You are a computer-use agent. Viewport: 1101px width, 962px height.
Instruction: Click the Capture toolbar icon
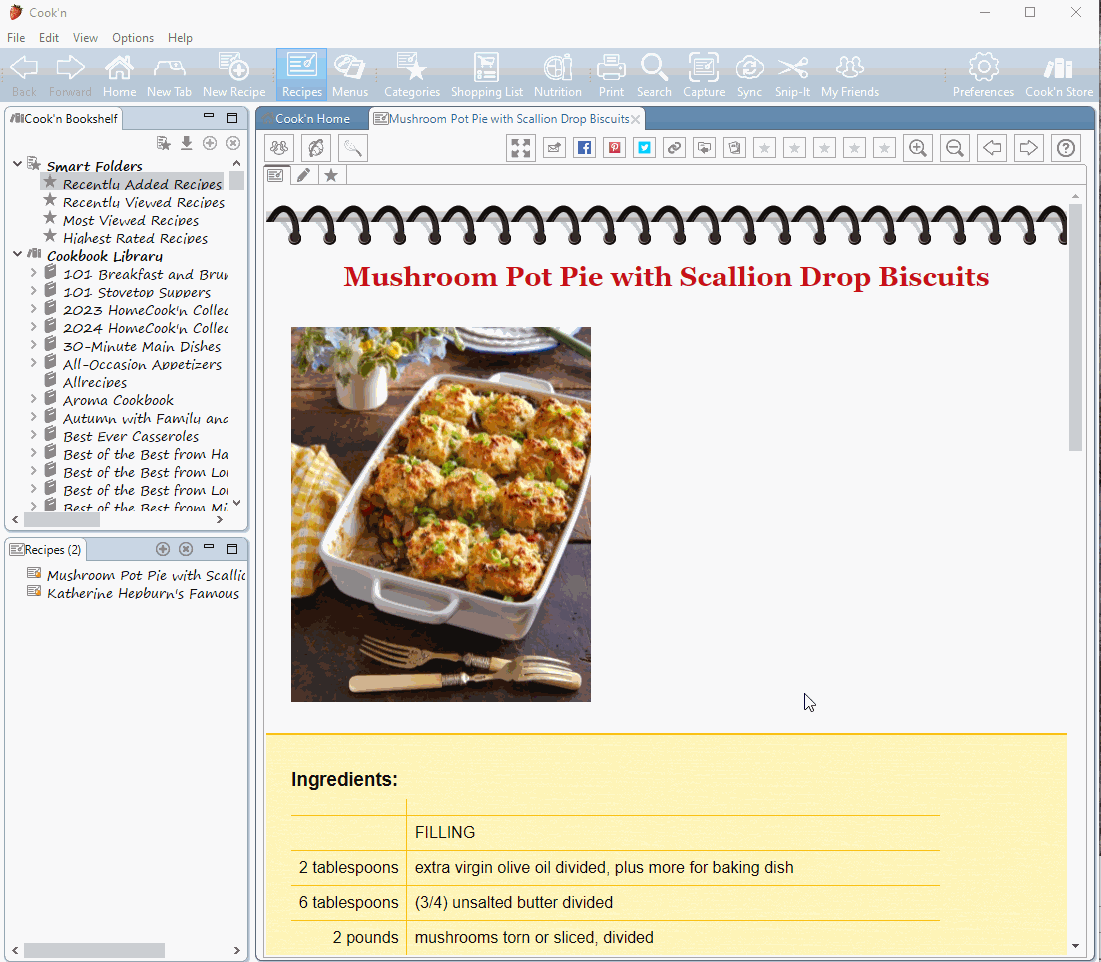tap(704, 76)
